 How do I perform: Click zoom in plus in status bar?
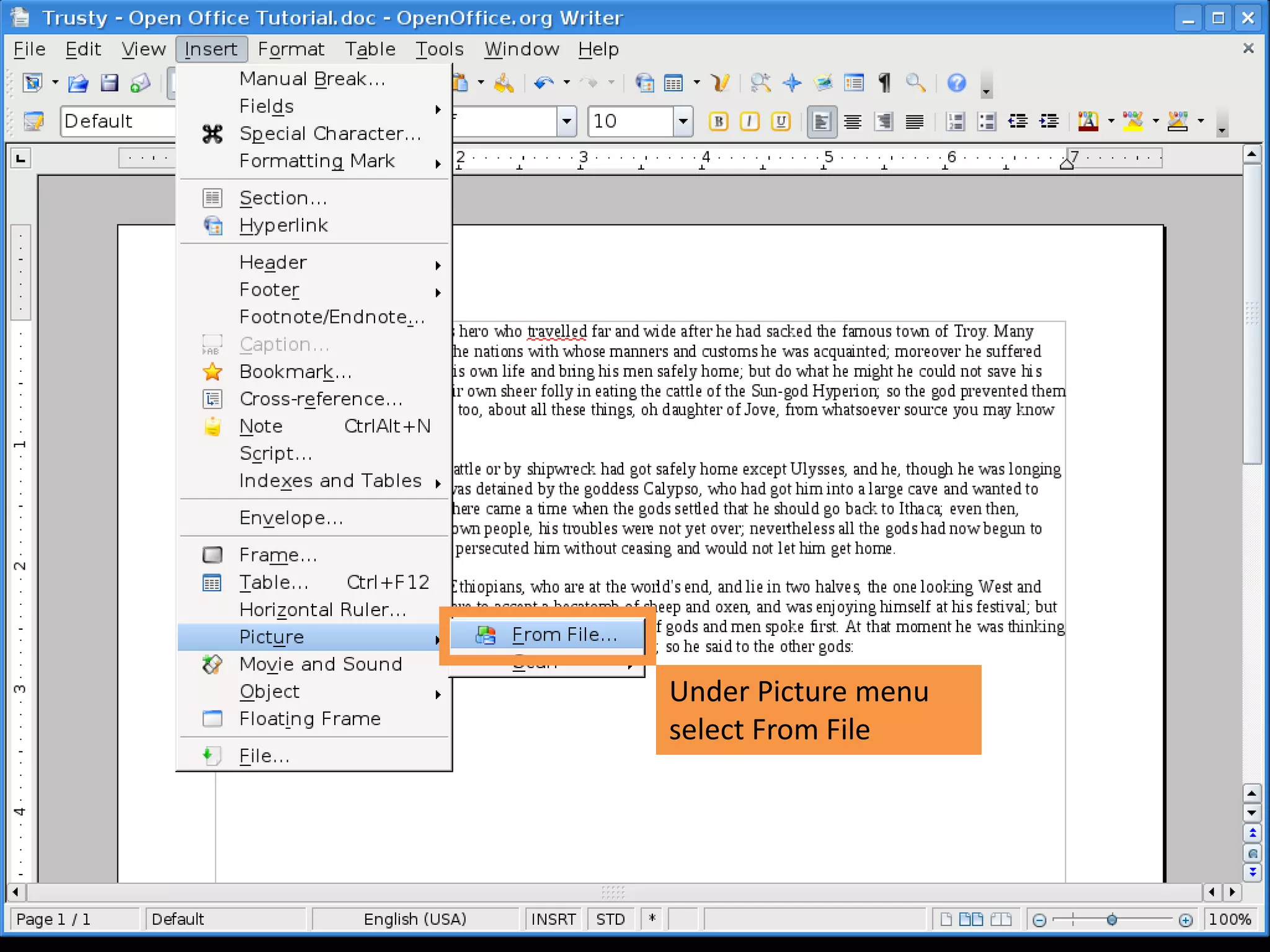(x=1186, y=920)
